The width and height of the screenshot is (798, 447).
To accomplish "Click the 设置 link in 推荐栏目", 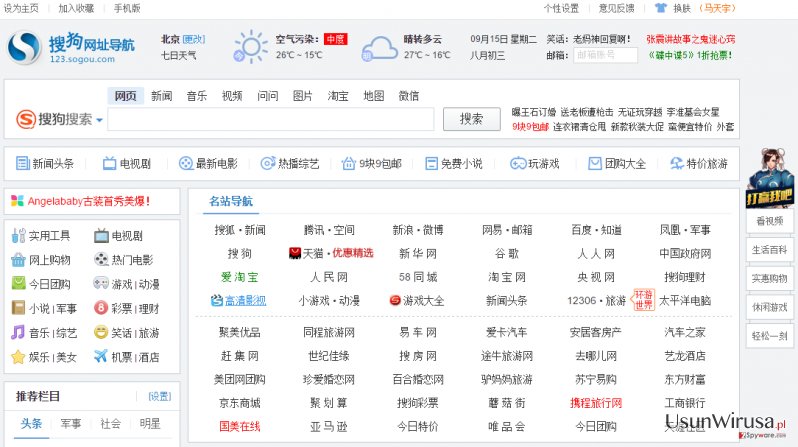I will click(160, 396).
